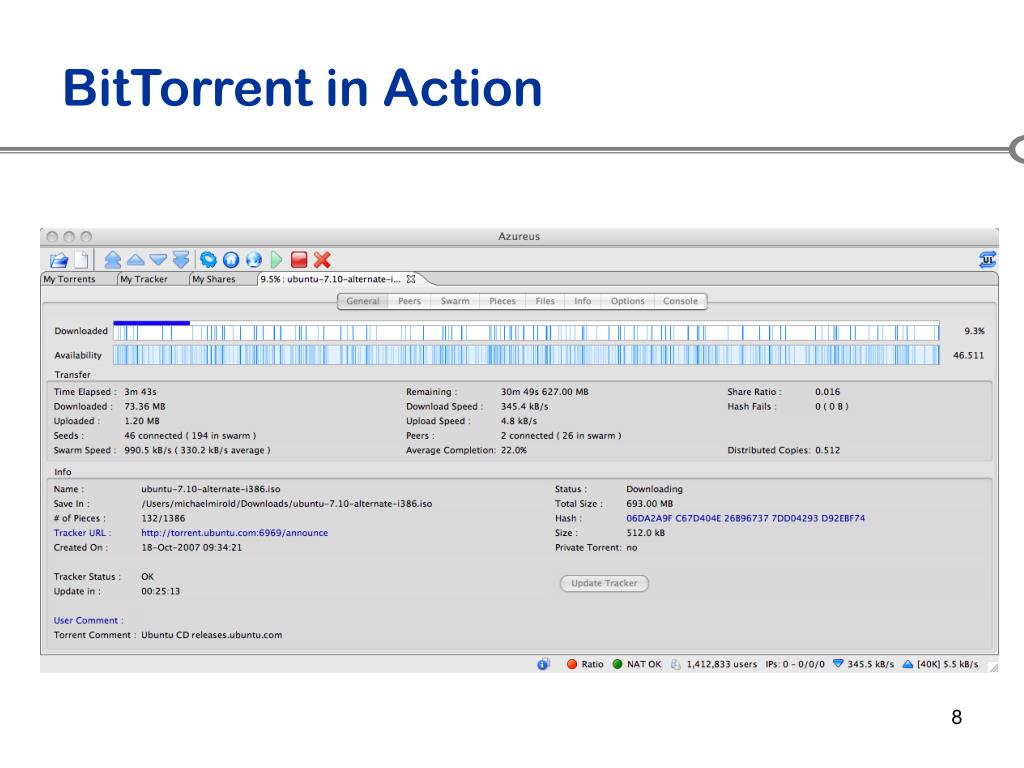
Task: Click 'Ubuntu CD releases.ubuntu.com' torrent comment
Action: click(x=212, y=635)
